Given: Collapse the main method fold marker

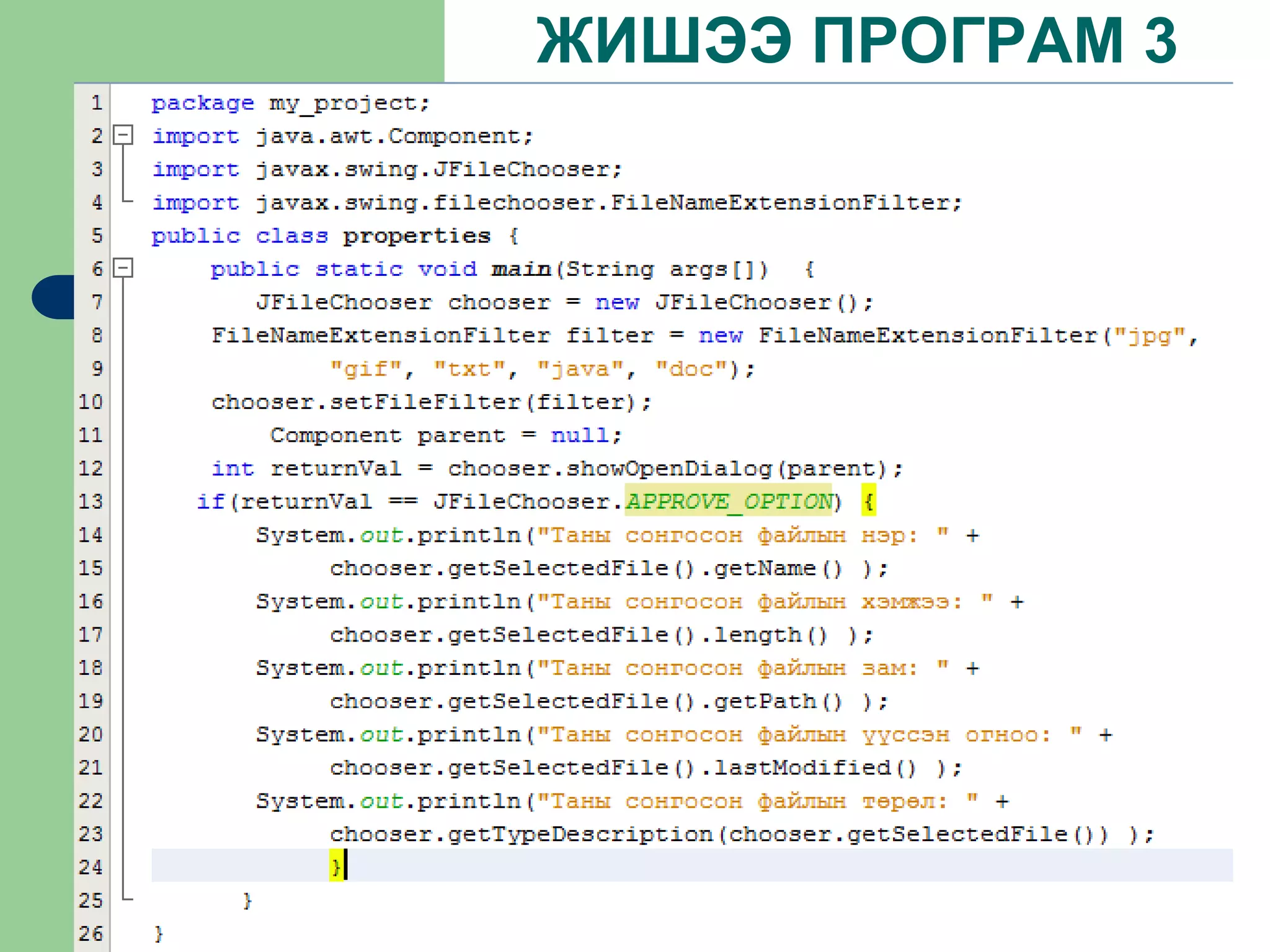Looking at the screenshot, I should [x=123, y=268].
